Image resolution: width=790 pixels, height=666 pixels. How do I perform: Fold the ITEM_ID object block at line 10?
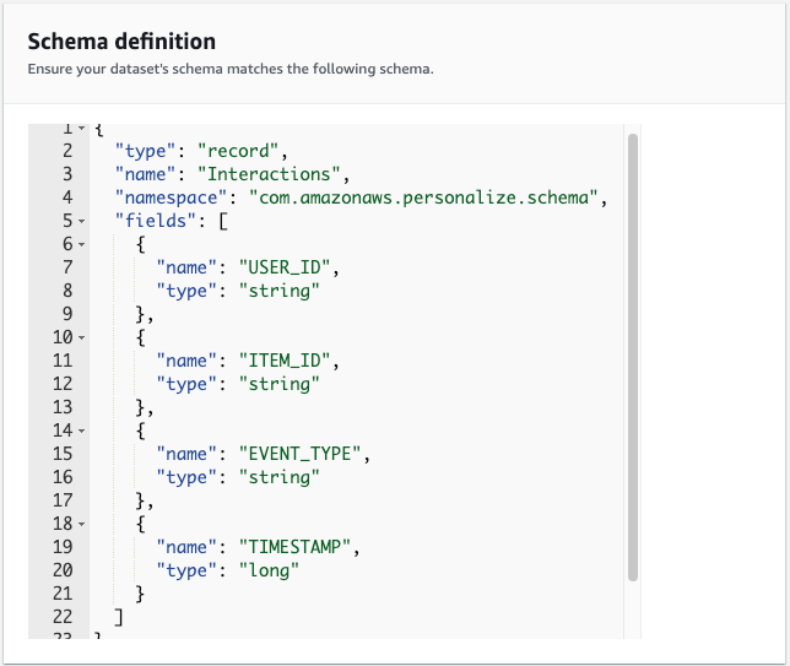(x=82, y=338)
